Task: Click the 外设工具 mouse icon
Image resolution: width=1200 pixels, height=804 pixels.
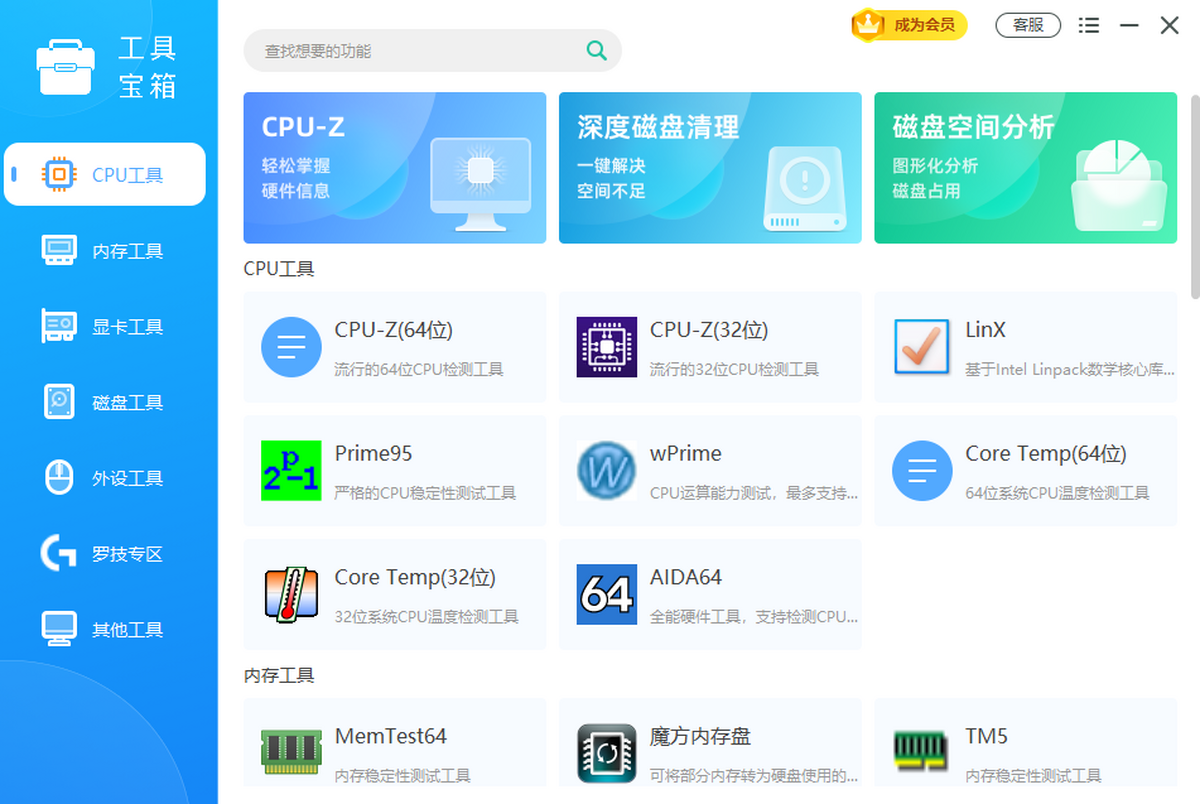Action: [x=59, y=478]
